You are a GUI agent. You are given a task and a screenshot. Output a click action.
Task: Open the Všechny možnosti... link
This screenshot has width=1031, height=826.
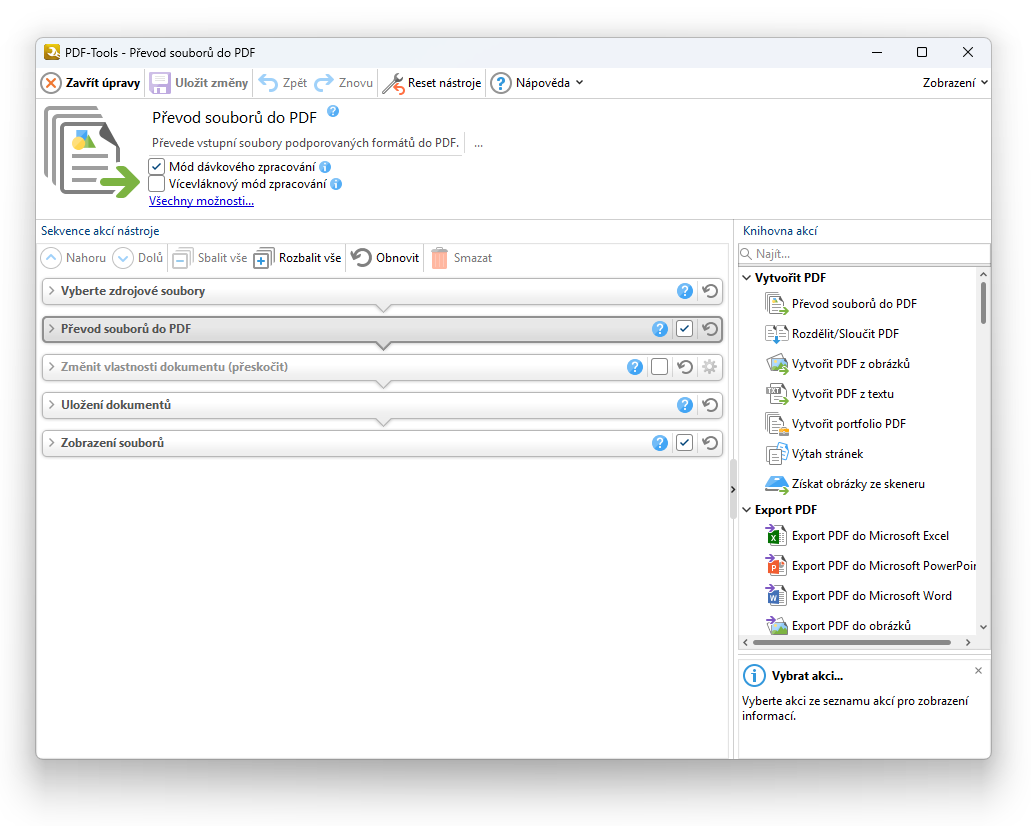coord(201,201)
